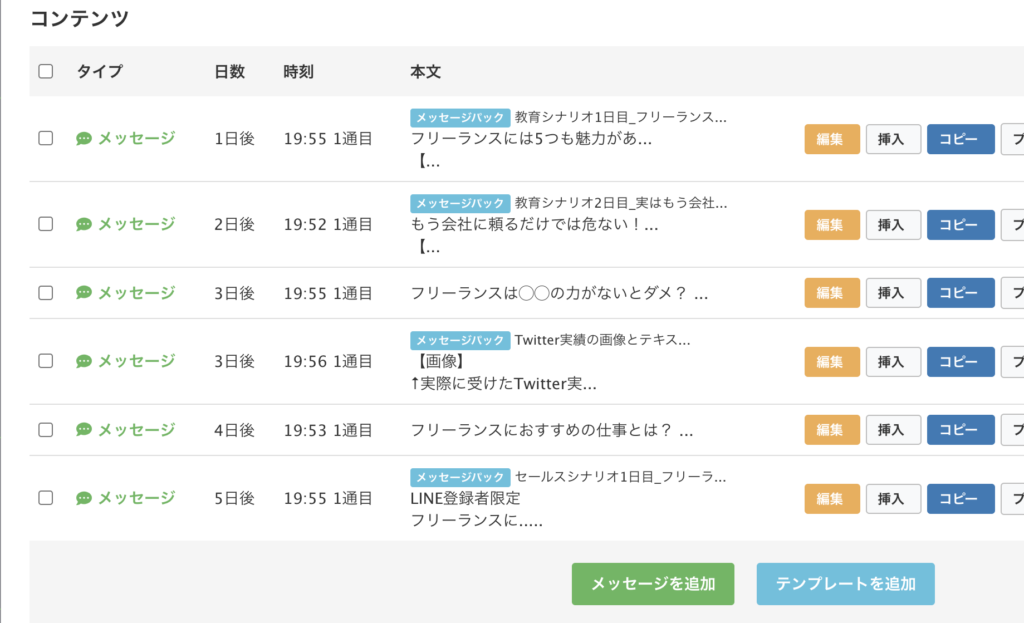Screen dimensions: 1024x623
Task: Click the speech bubble icon in 1日後 row
Action: [84, 139]
